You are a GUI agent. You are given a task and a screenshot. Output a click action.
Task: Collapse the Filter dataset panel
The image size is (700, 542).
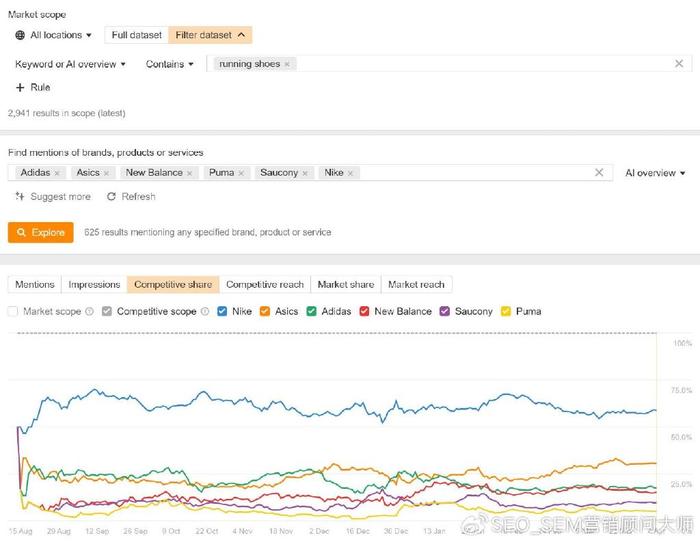tap(210, 35)
